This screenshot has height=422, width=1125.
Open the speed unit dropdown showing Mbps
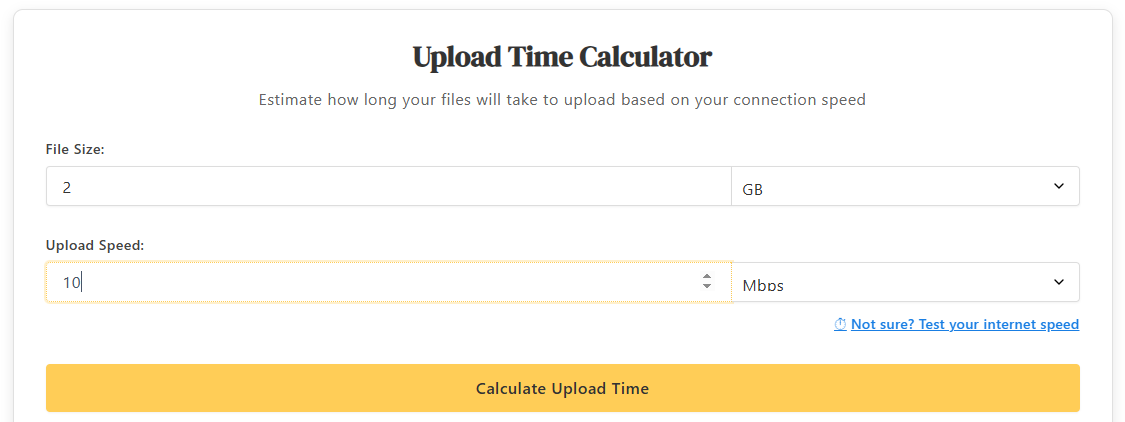905,282
